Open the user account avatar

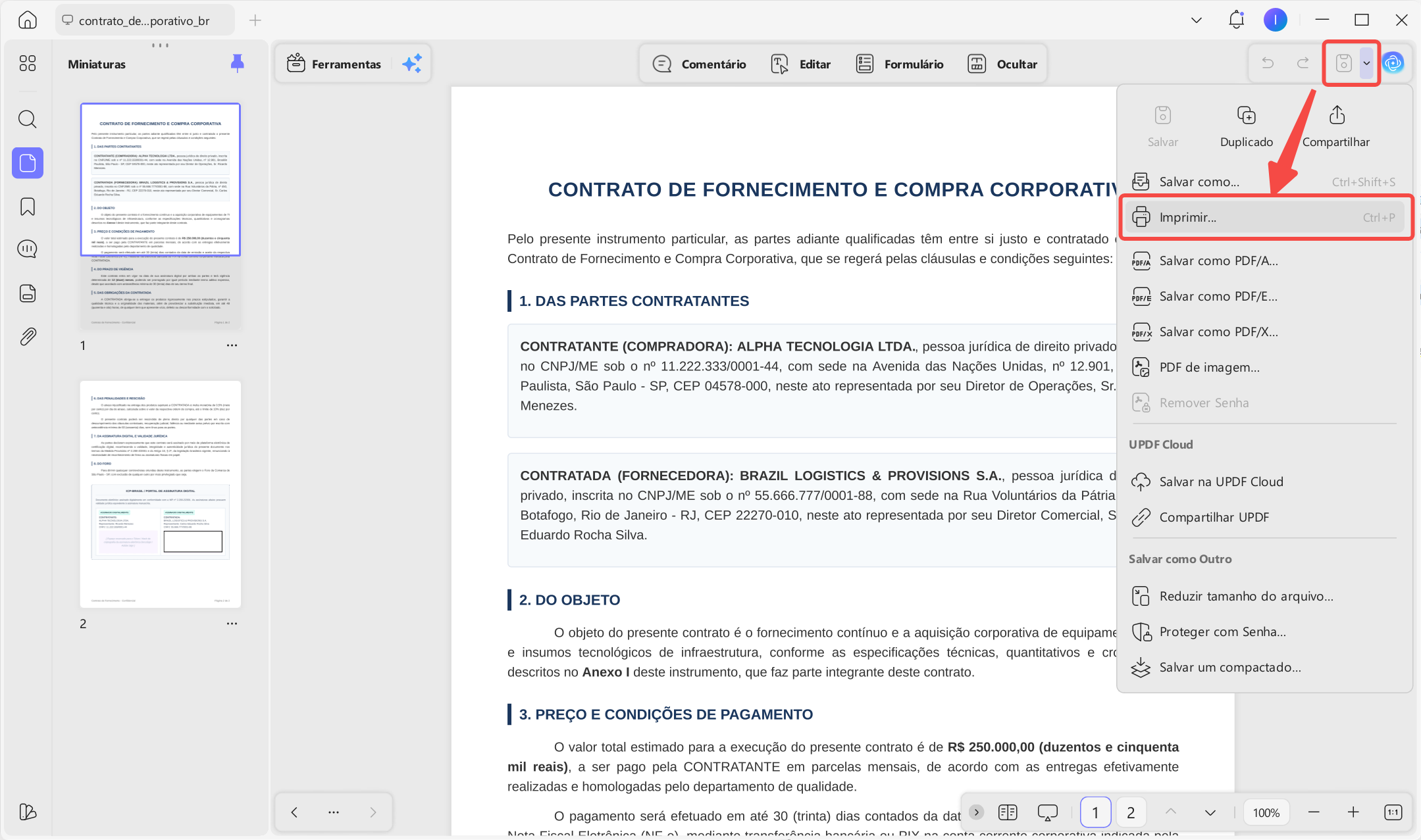pos(1276,20)
